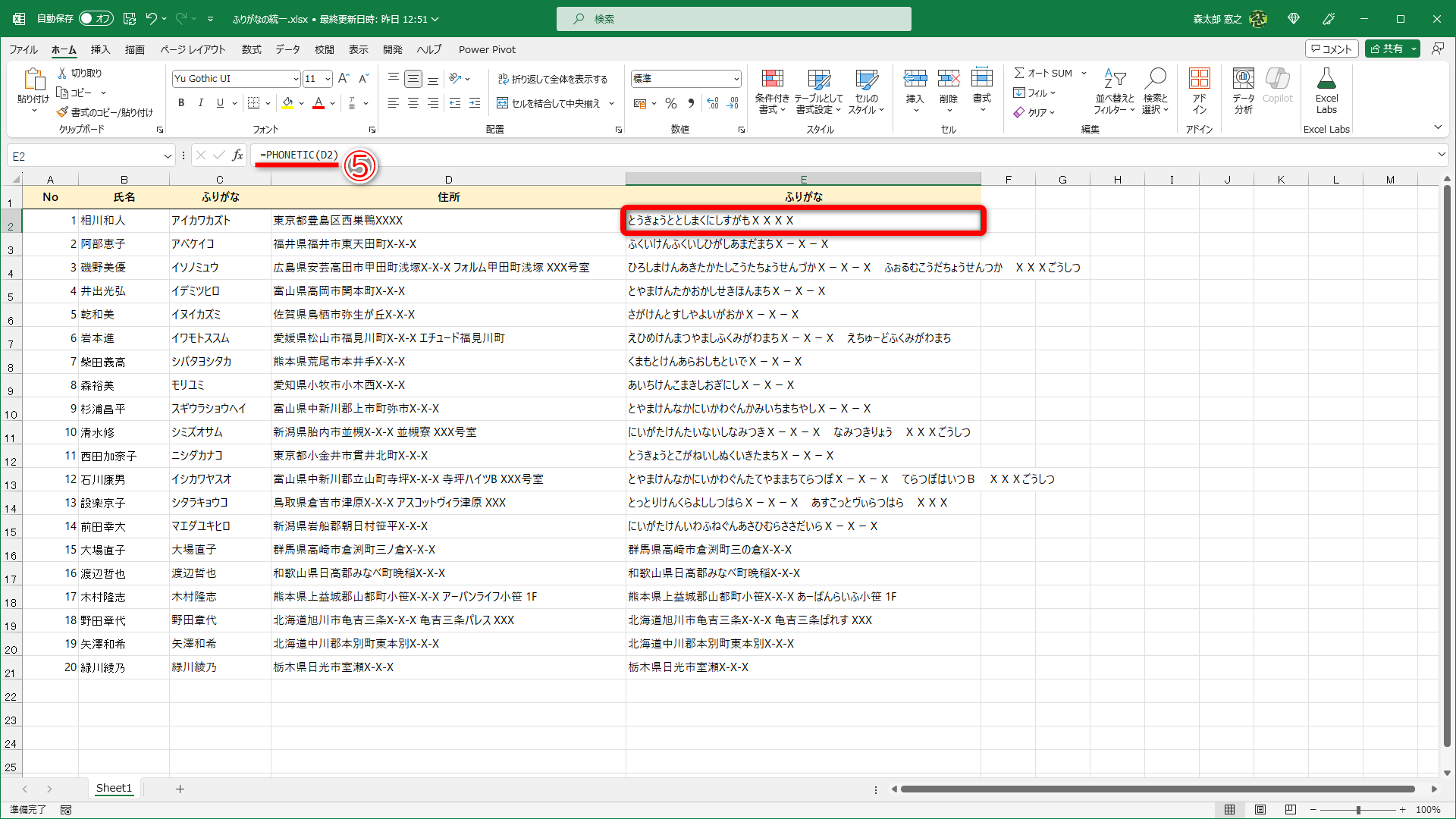Open セルのスタイル gallery
The width and height of the screenshot is (1456, 819).
point(867,91)
